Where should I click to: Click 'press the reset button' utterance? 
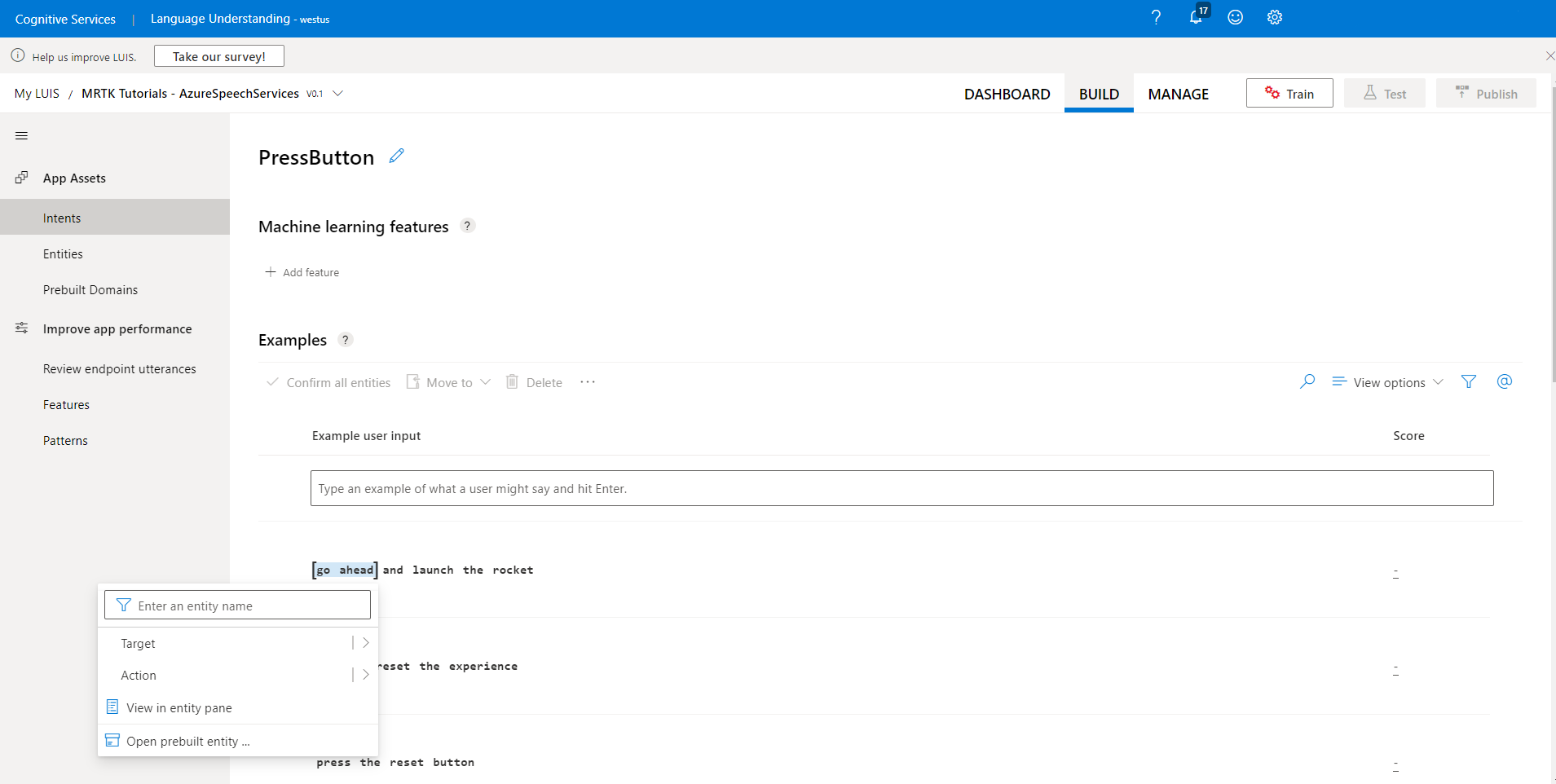[x=395, y=762]
